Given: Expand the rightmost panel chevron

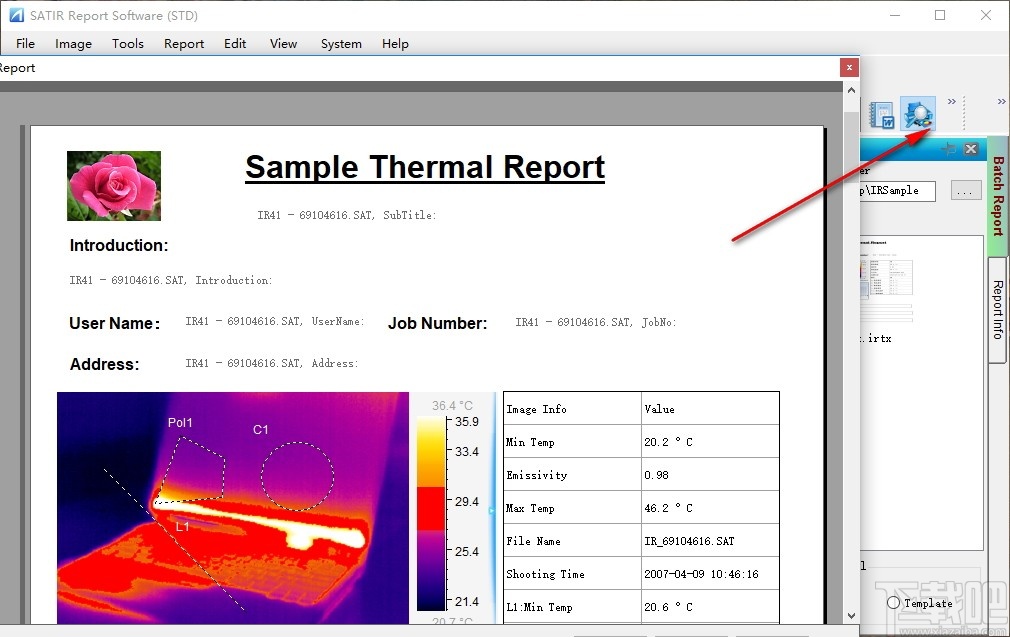Looking at the screenshot, I should coord(1000,101).
